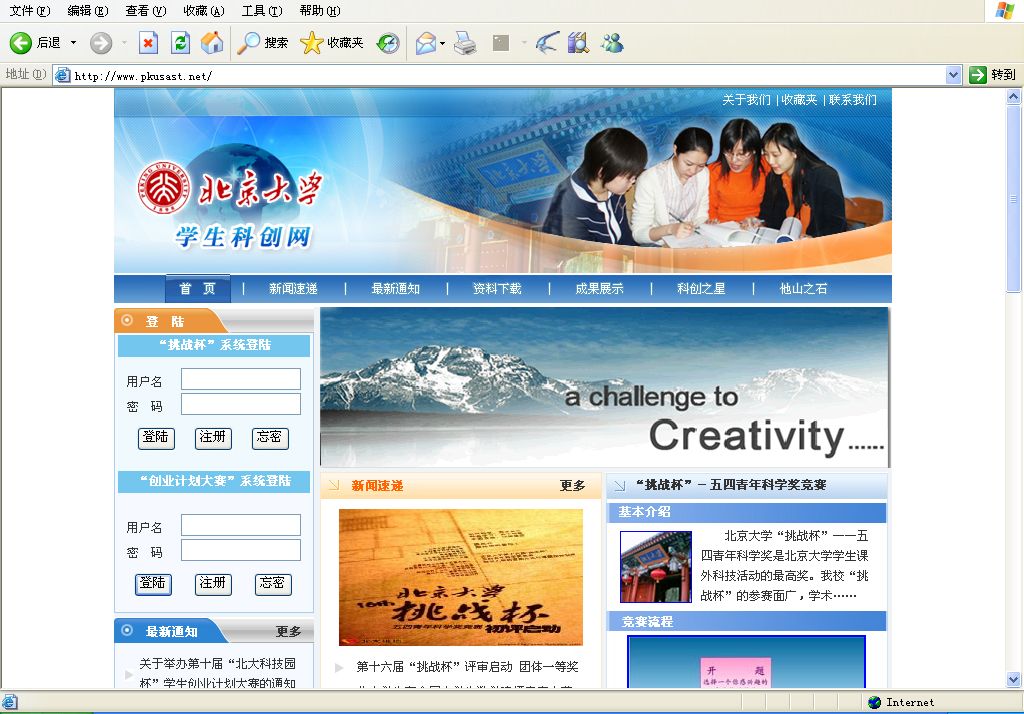Click 更多 beside the 新闻速递 heading

point(572,486)
